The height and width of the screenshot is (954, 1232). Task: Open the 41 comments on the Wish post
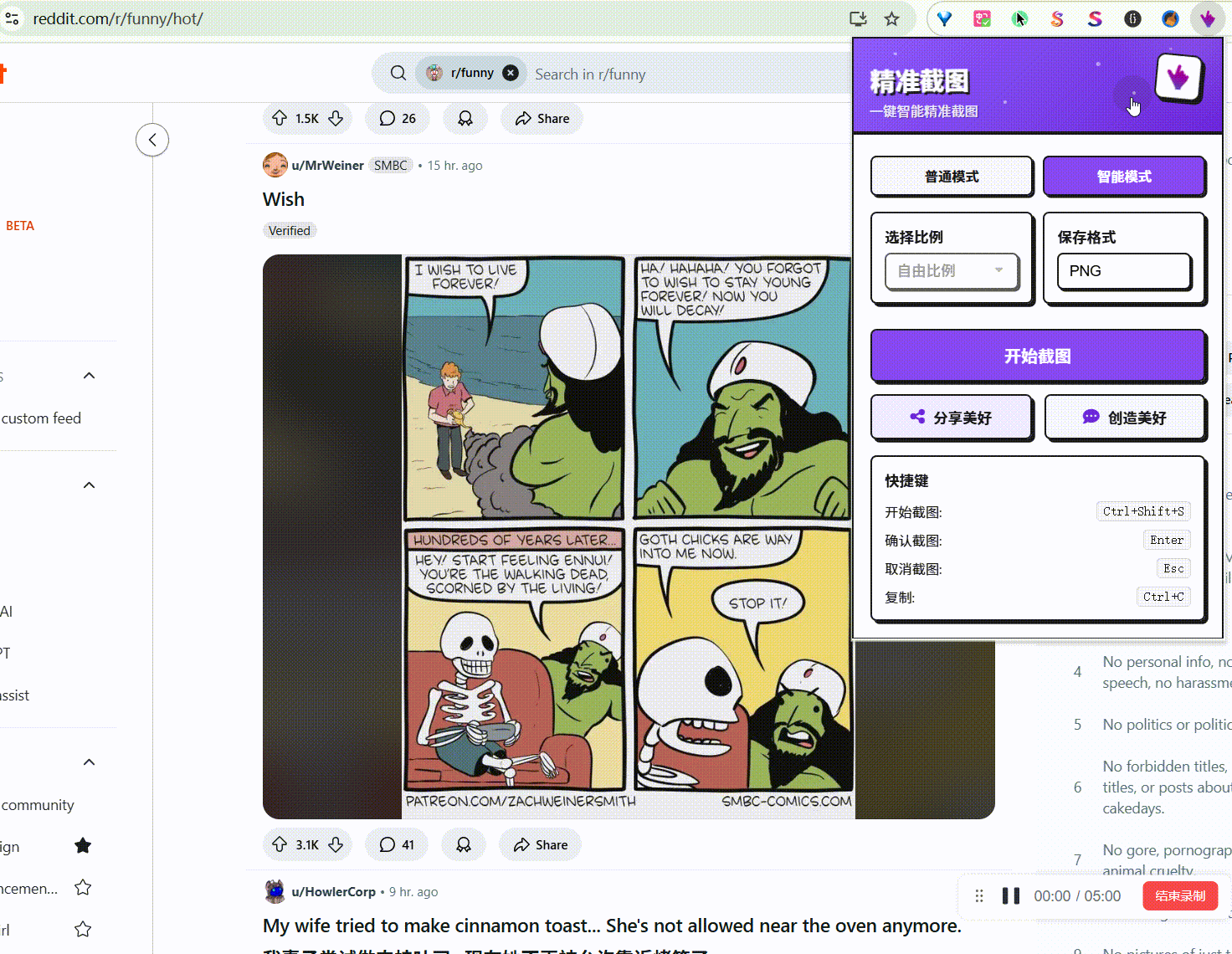[397, 844]
